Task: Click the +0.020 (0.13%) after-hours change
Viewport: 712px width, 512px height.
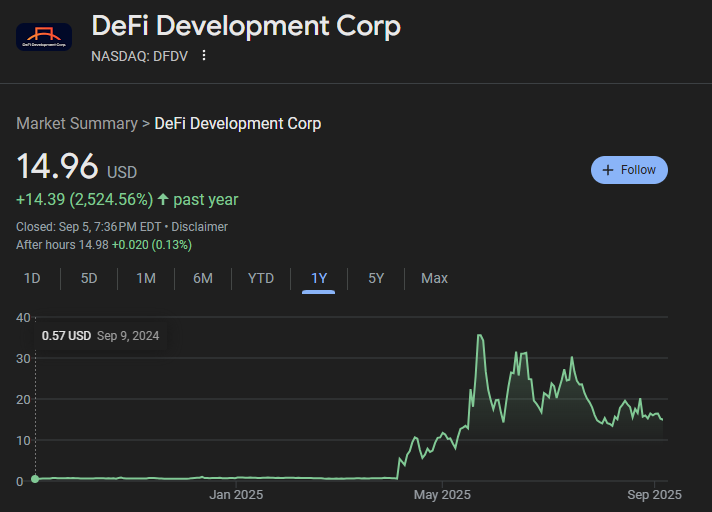Action: (152, 245)
